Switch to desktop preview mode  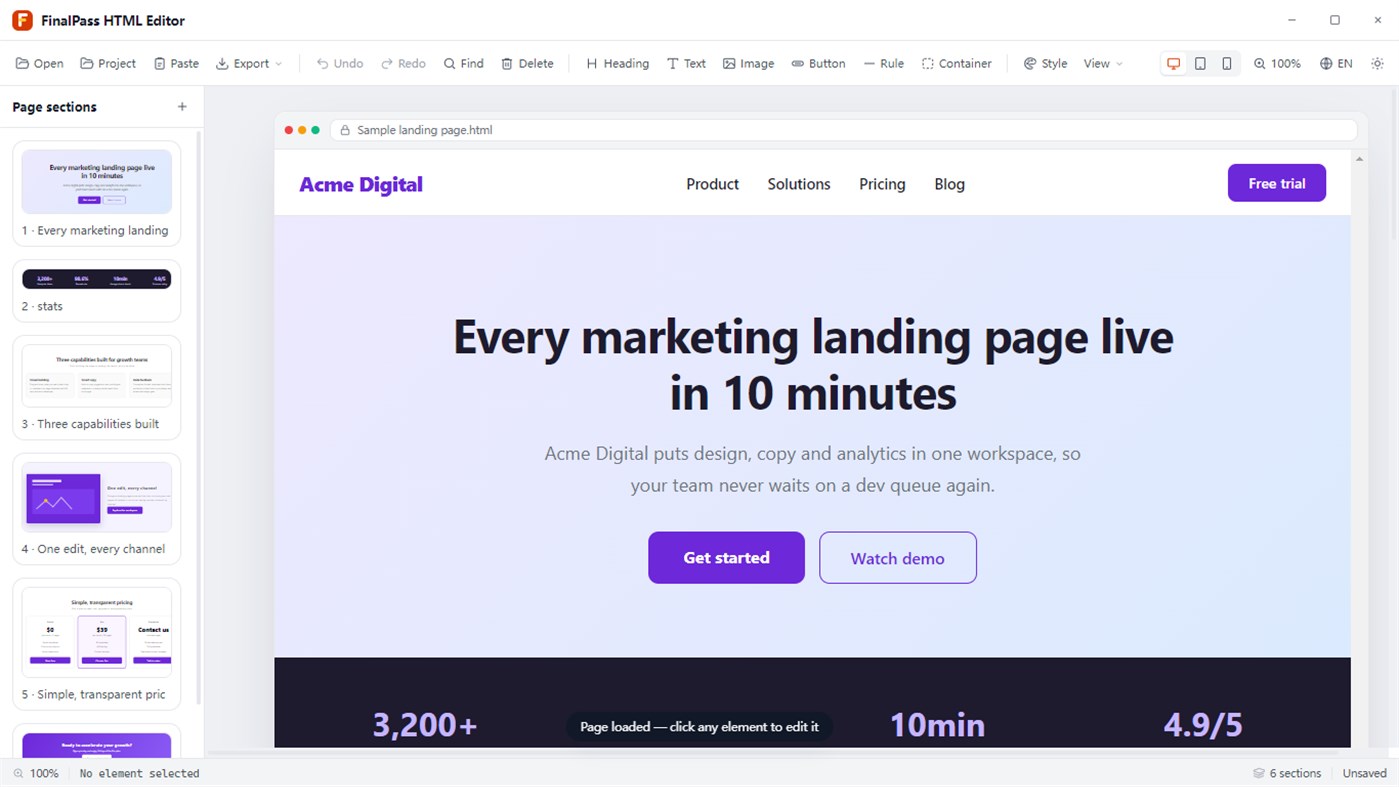pos(1174,63)
